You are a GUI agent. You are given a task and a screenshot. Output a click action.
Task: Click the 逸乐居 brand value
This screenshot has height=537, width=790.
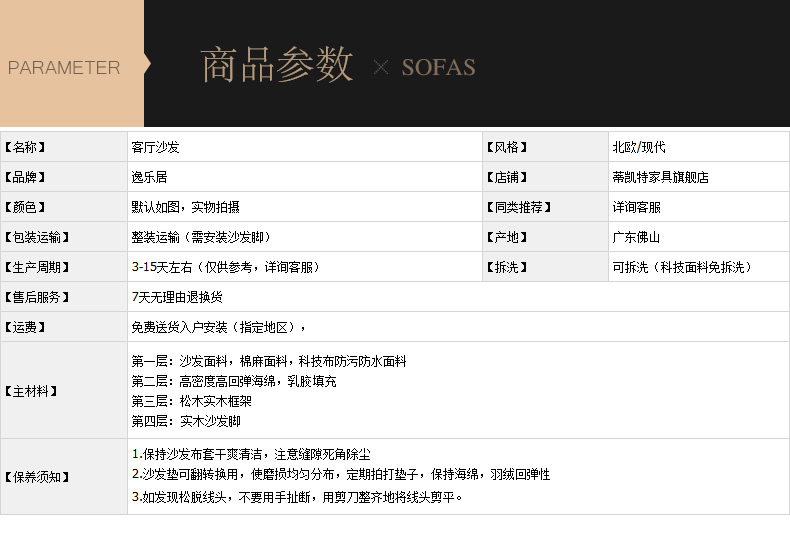[149, 177]
